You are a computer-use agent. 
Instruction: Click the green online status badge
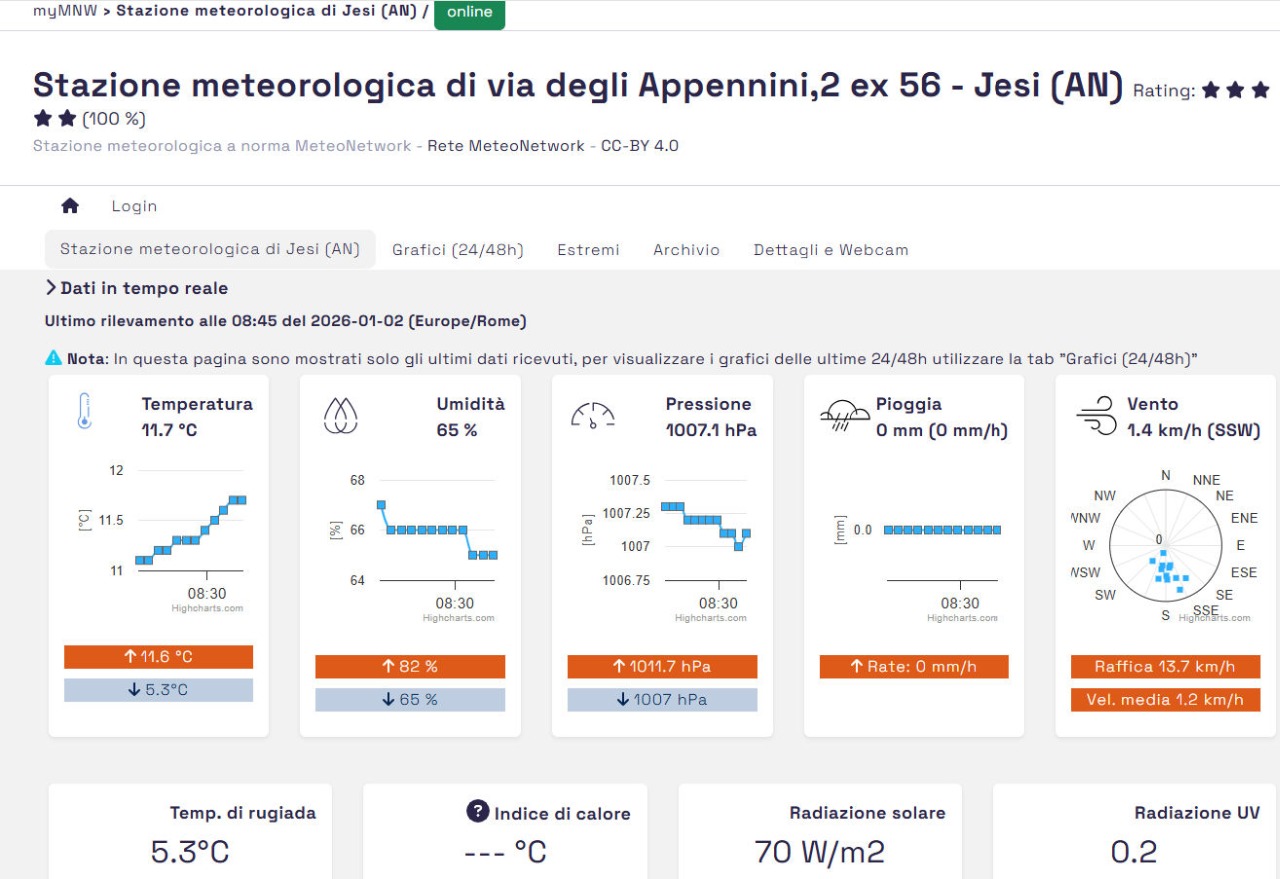469,13
